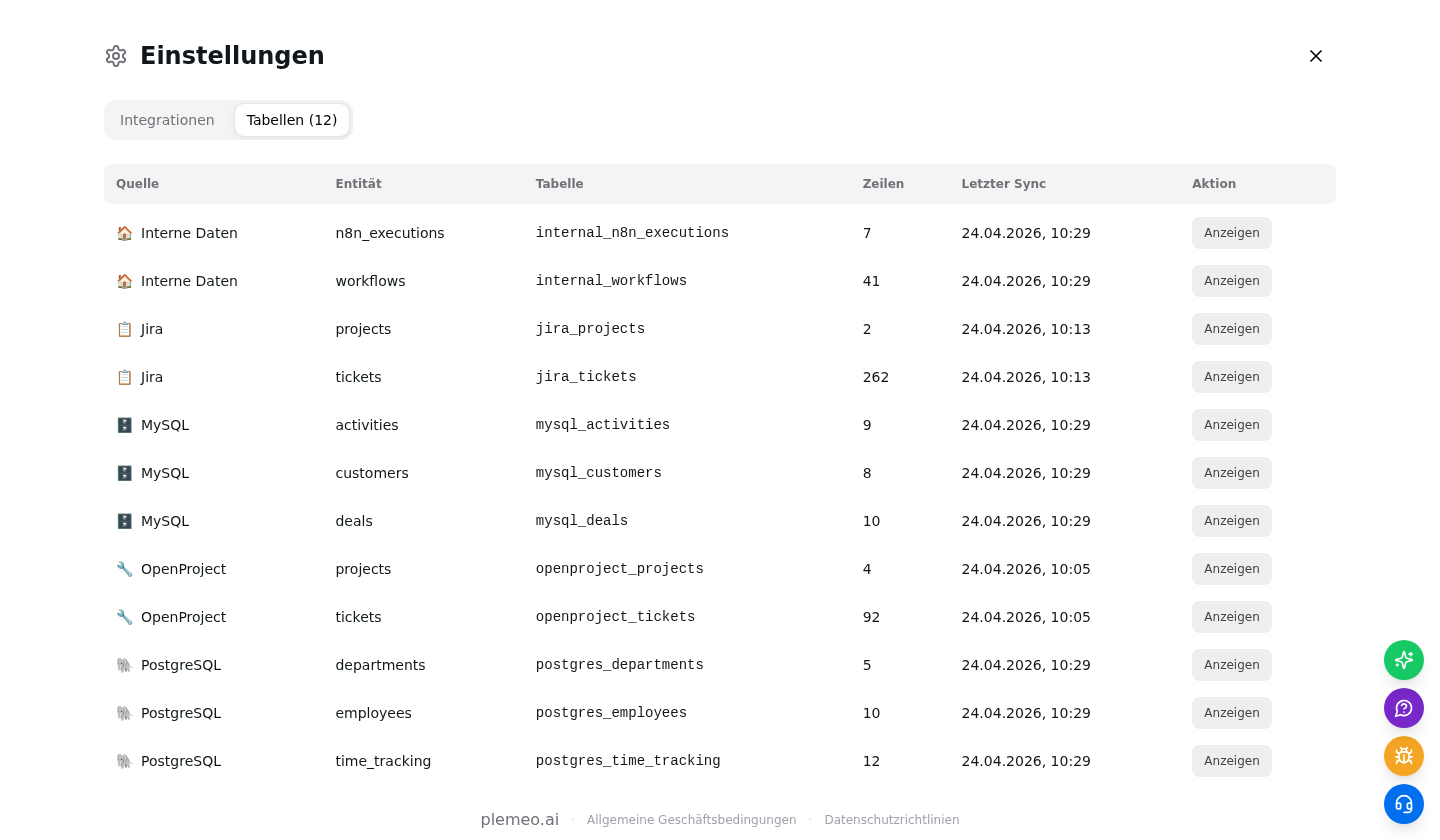This screenshot has height=840, width=1440.
Task: Click the house icon in the n8n_executions row
Action: 124,233
